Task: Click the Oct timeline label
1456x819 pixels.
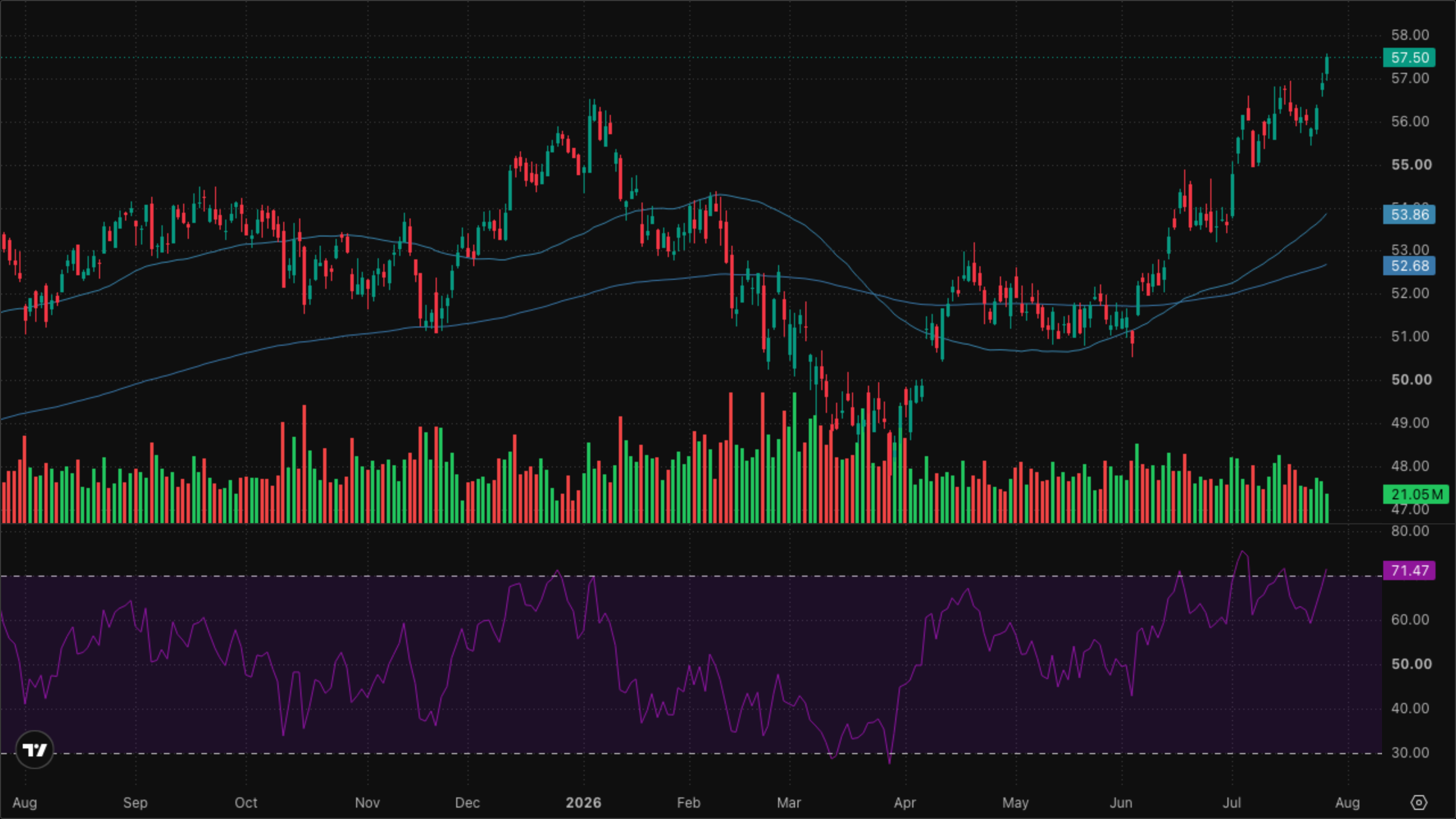Action: click(x=246, y=803)
